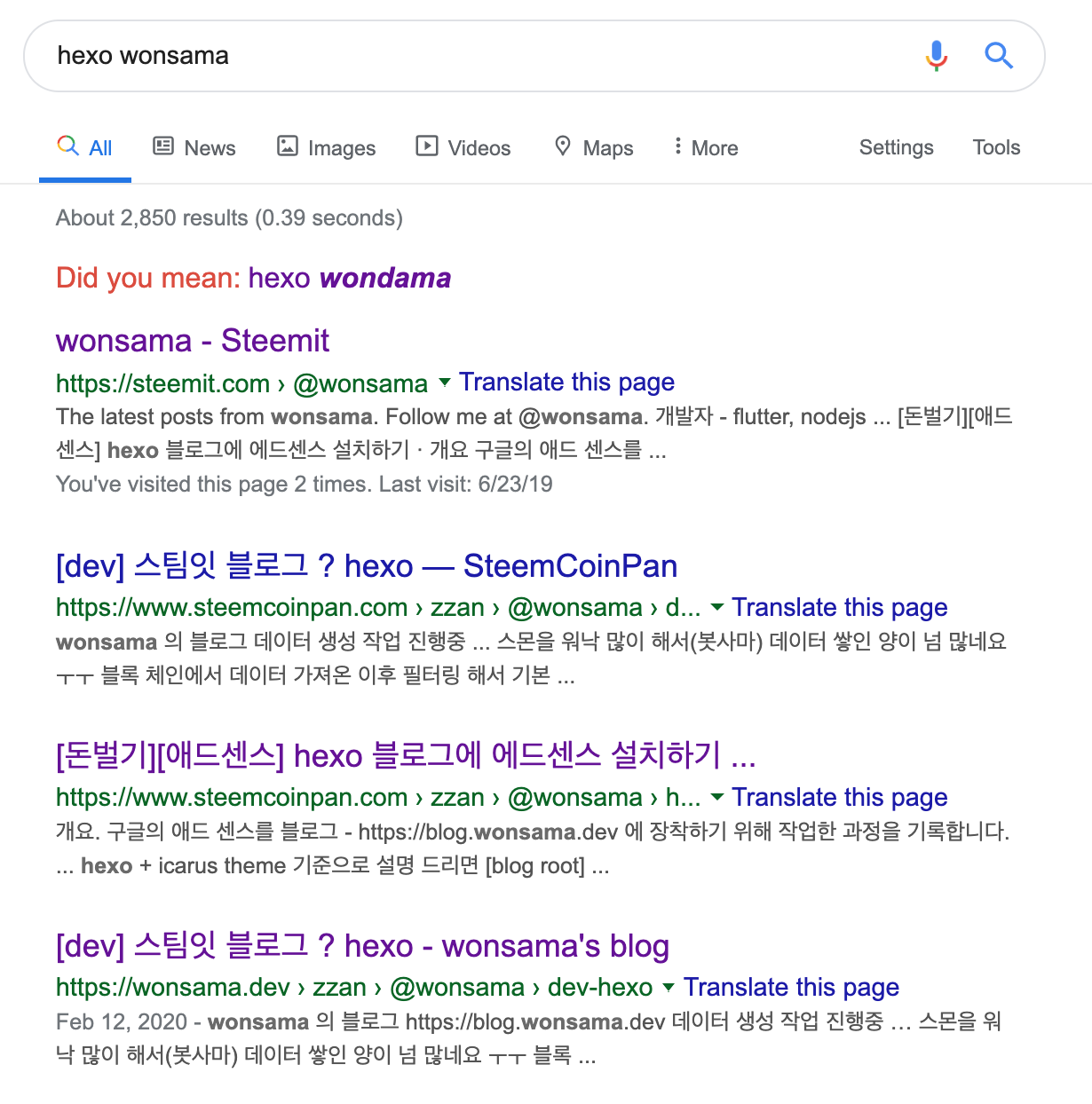Open the wonsama - Steemit result
The width and height of the screenshot is (1092, 1104).
coord(193,341)
